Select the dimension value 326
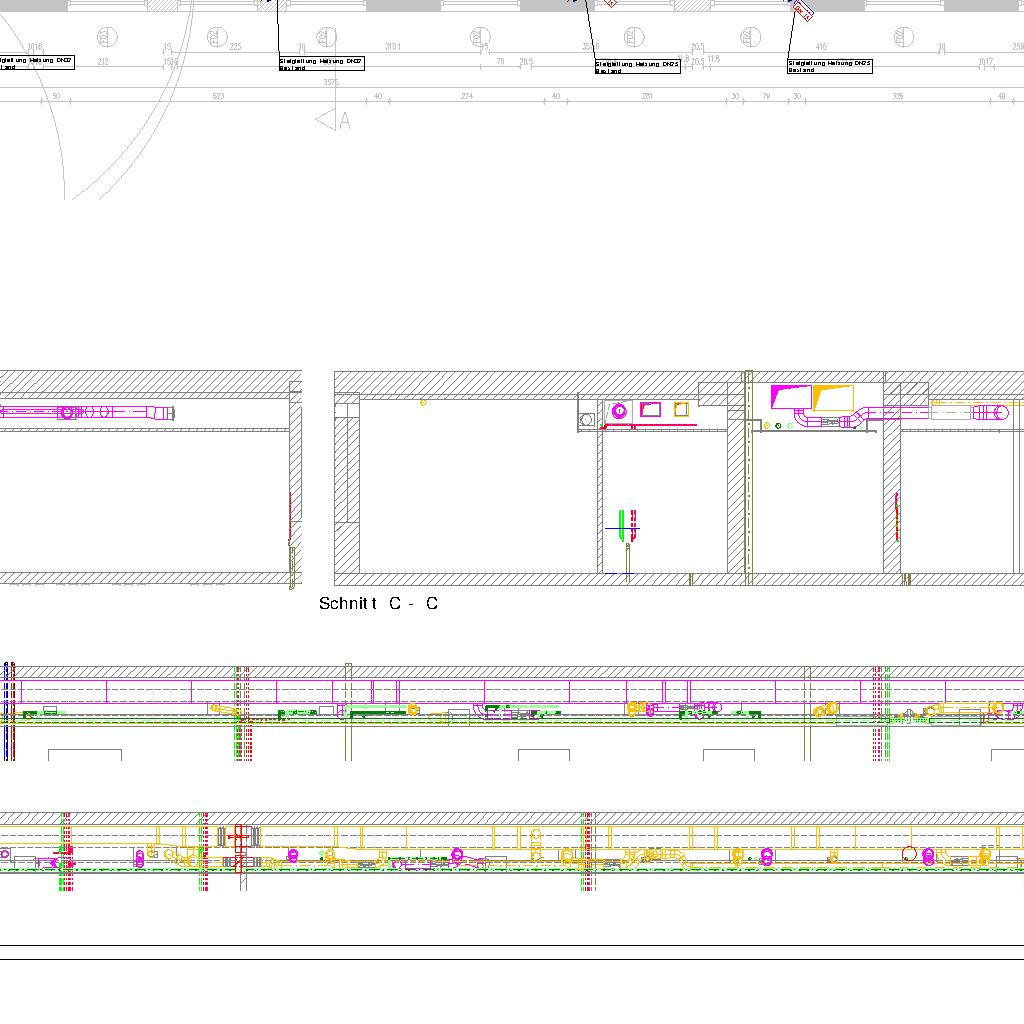Image resolution: width=1024 pixels, height=1024 pixels. (897, 97)
